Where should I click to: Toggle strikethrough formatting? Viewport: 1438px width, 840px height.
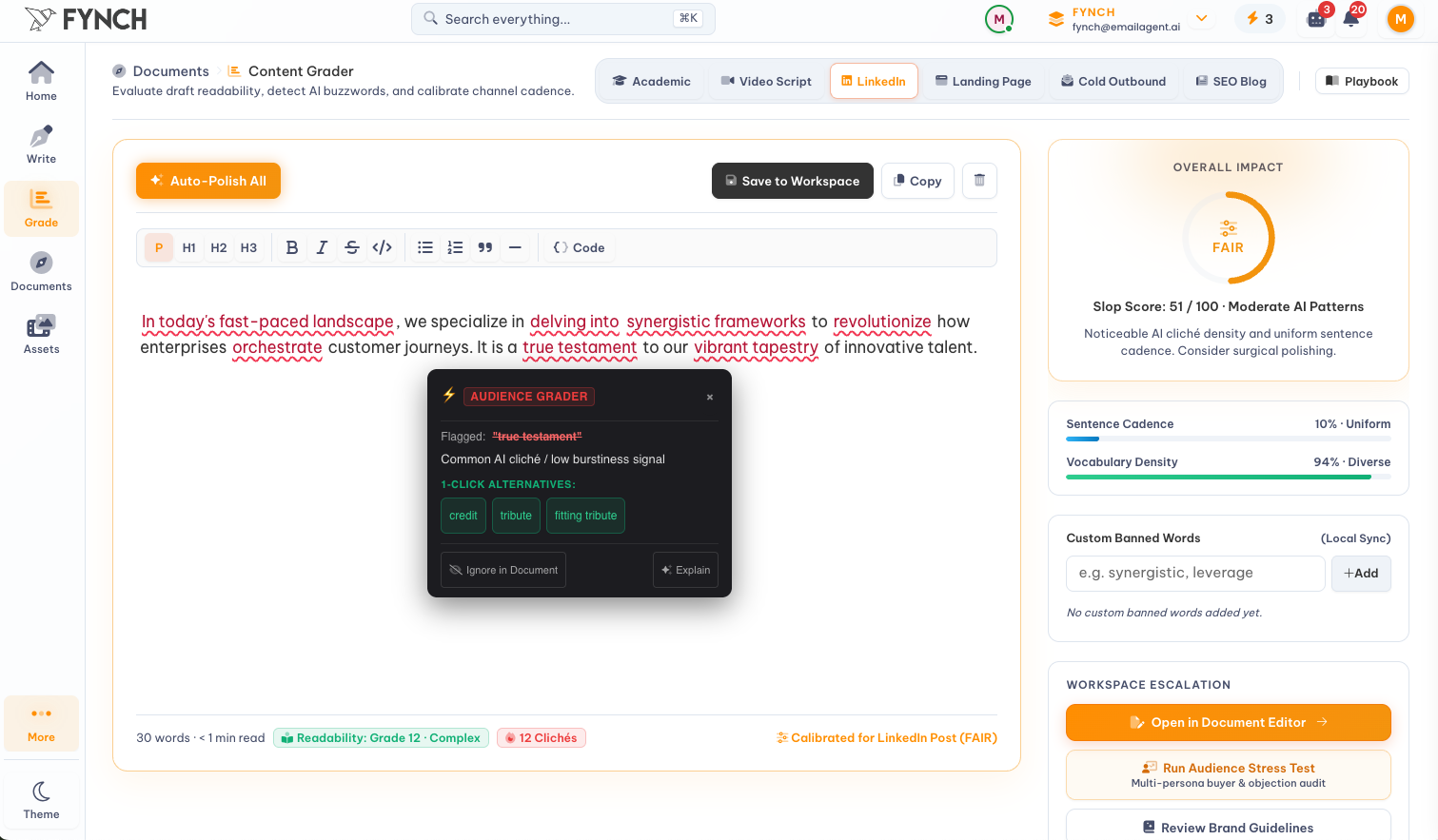pos(352,247)
